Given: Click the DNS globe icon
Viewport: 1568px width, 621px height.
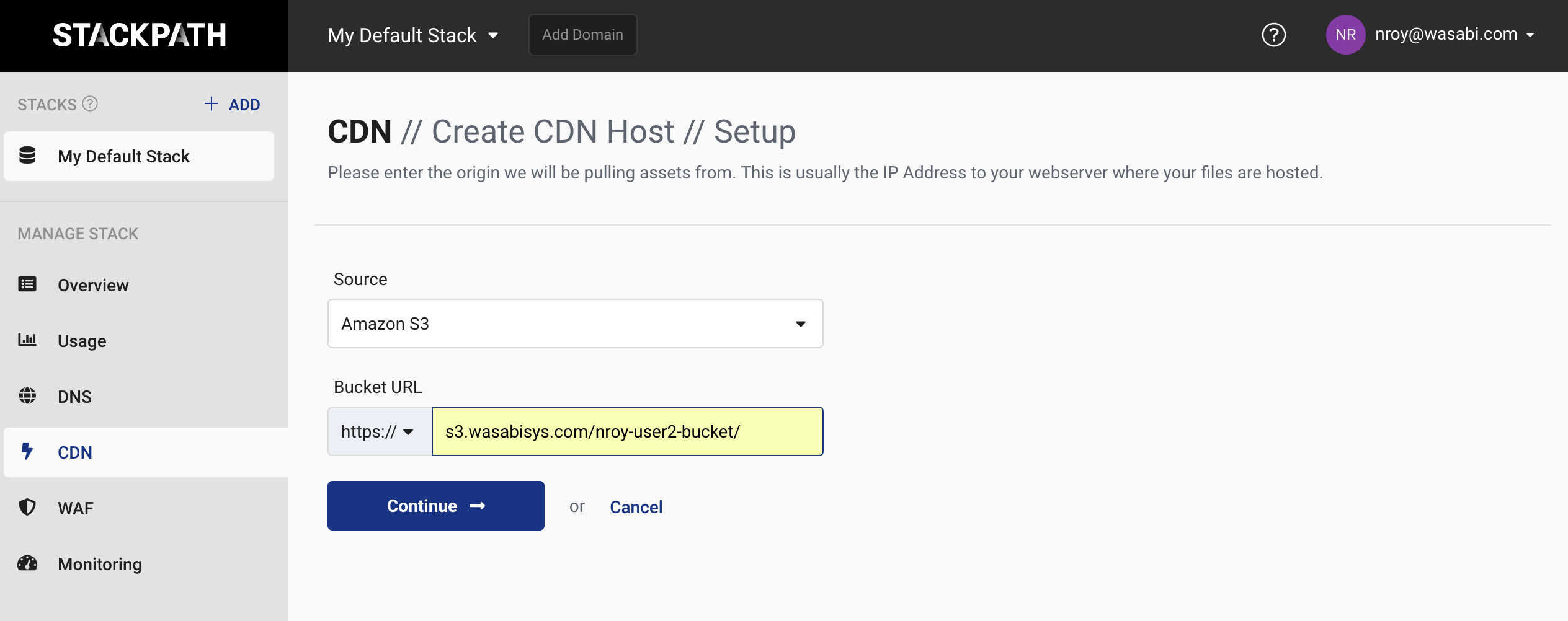Looking at the screenshot, I should (x=27, y=395).
